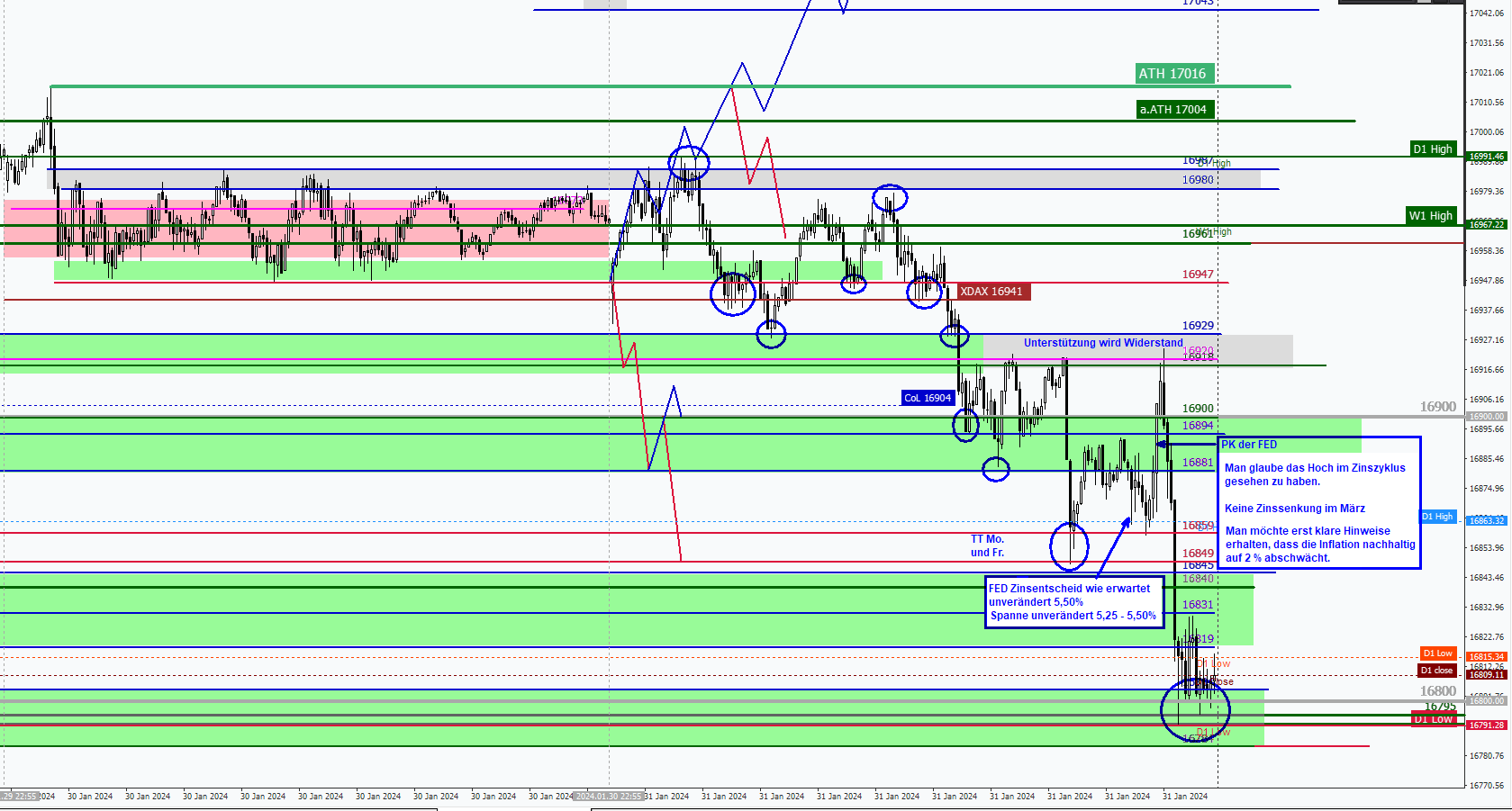Select the blue CoL 16904 label

tap(928, 398)
